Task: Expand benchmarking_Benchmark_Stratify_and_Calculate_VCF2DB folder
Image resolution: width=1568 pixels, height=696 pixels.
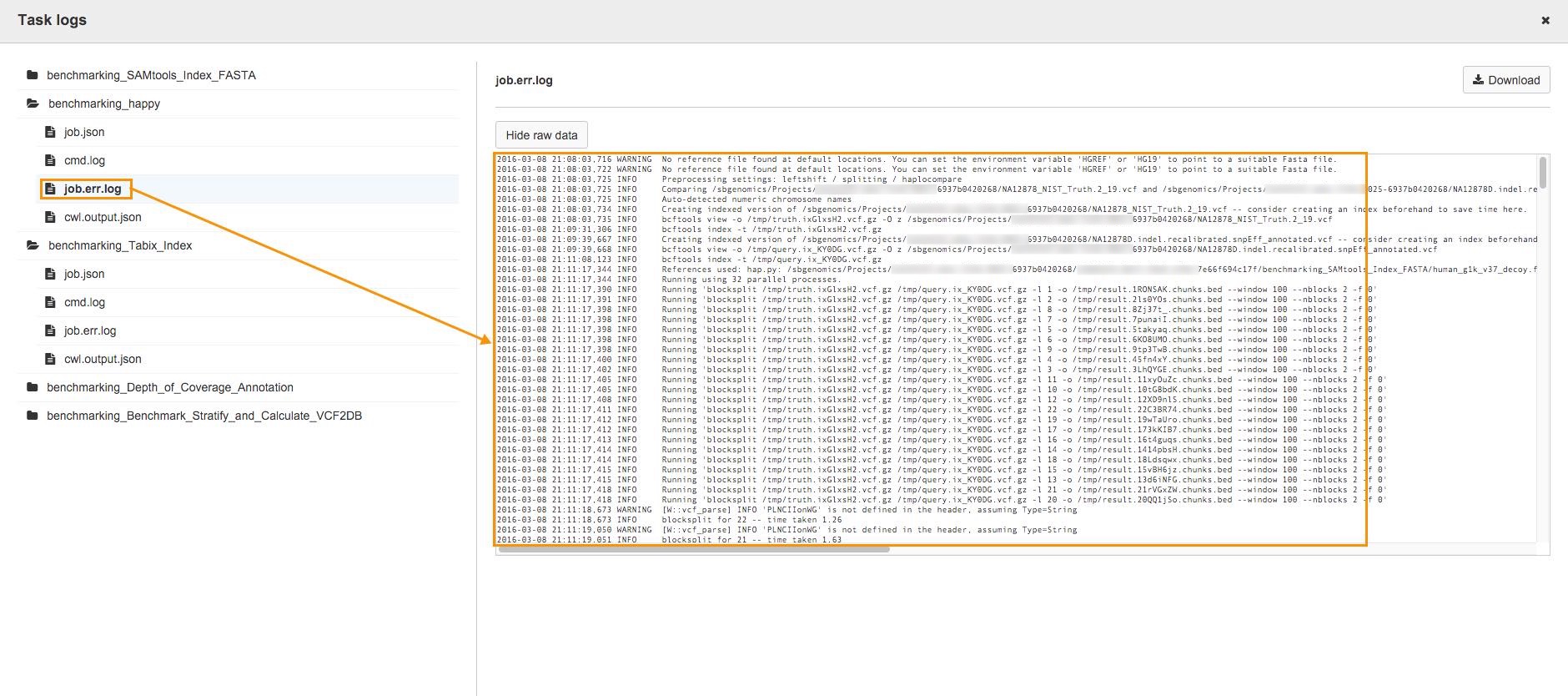Action: click(204, 416)
